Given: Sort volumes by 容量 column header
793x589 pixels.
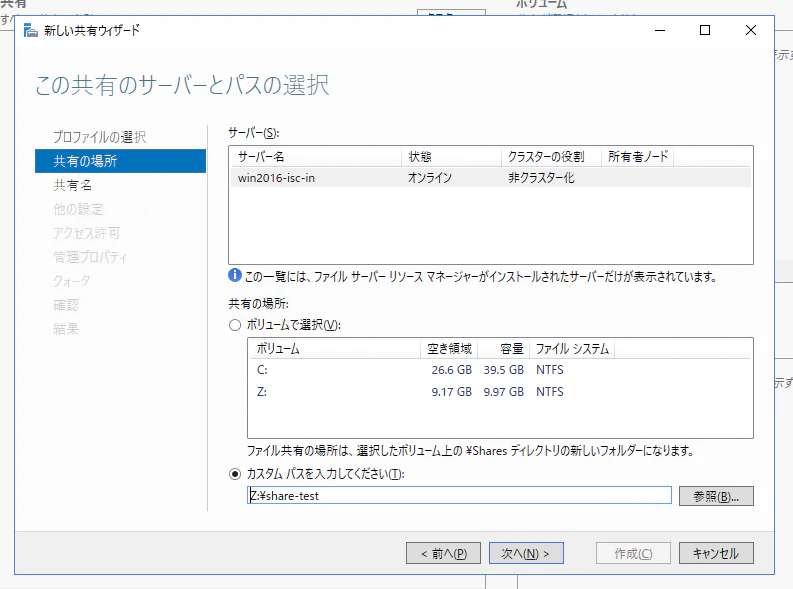Looking at the screenshot, I should tap(504, 349).
